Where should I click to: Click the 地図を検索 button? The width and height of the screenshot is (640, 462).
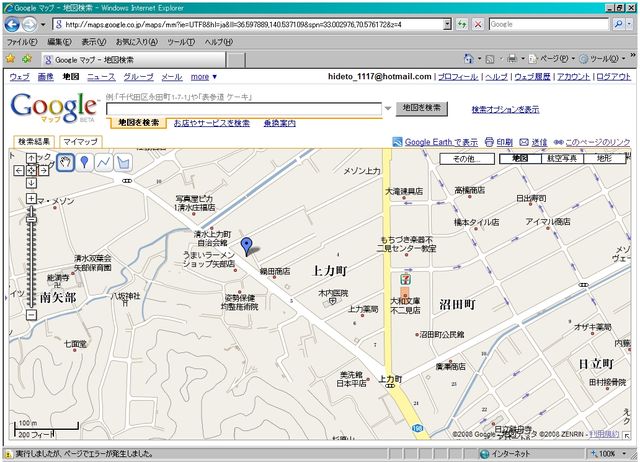coord(422,109)
